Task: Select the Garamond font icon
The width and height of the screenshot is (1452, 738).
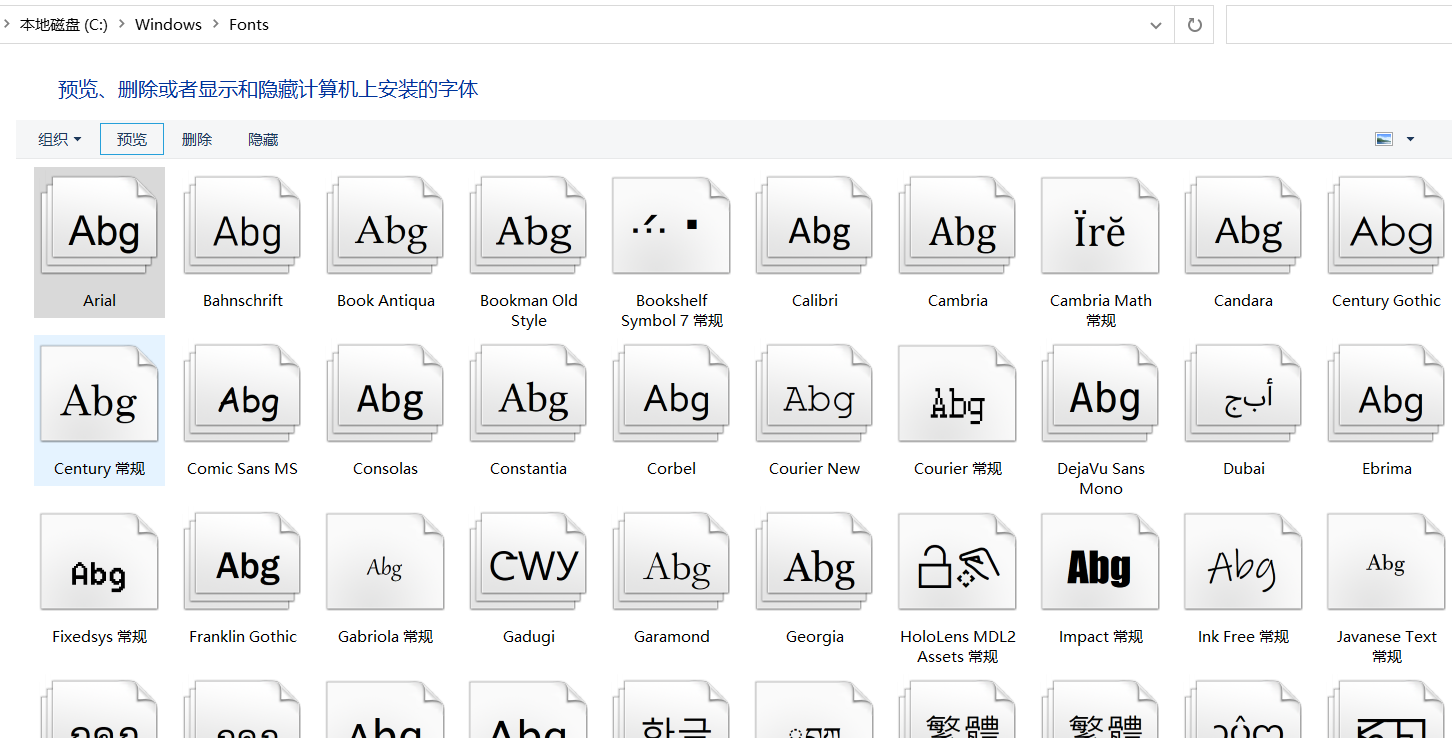Action: coord(671,562)
